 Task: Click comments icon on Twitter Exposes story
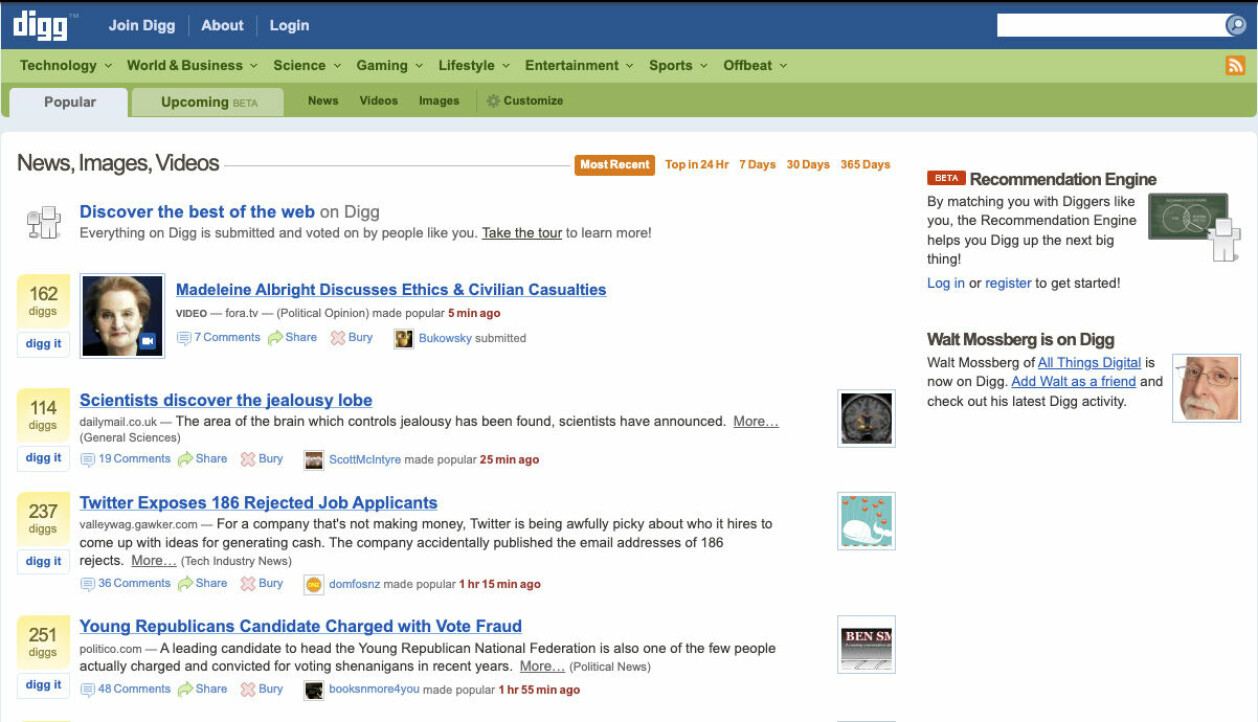pos(88,584)
